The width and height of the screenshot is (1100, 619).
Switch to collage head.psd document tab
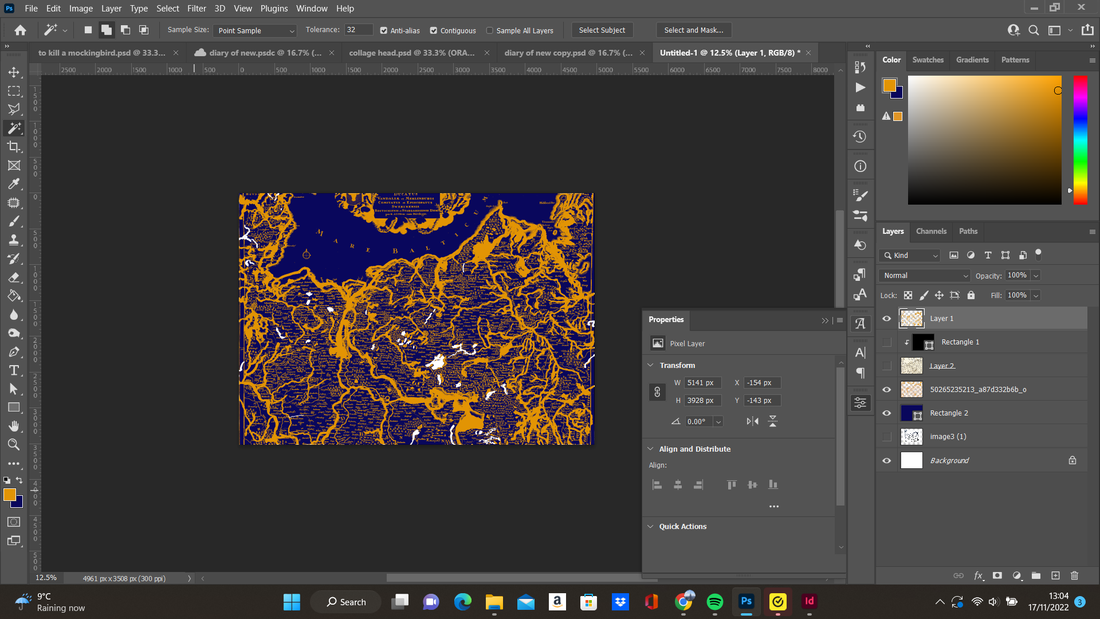click(x=412, y=53)
